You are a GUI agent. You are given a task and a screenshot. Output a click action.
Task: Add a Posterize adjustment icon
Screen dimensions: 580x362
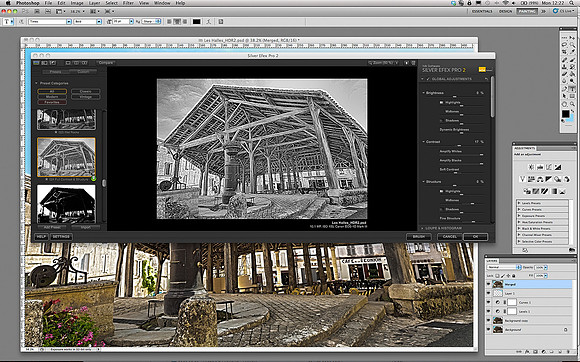coord(536,191)
